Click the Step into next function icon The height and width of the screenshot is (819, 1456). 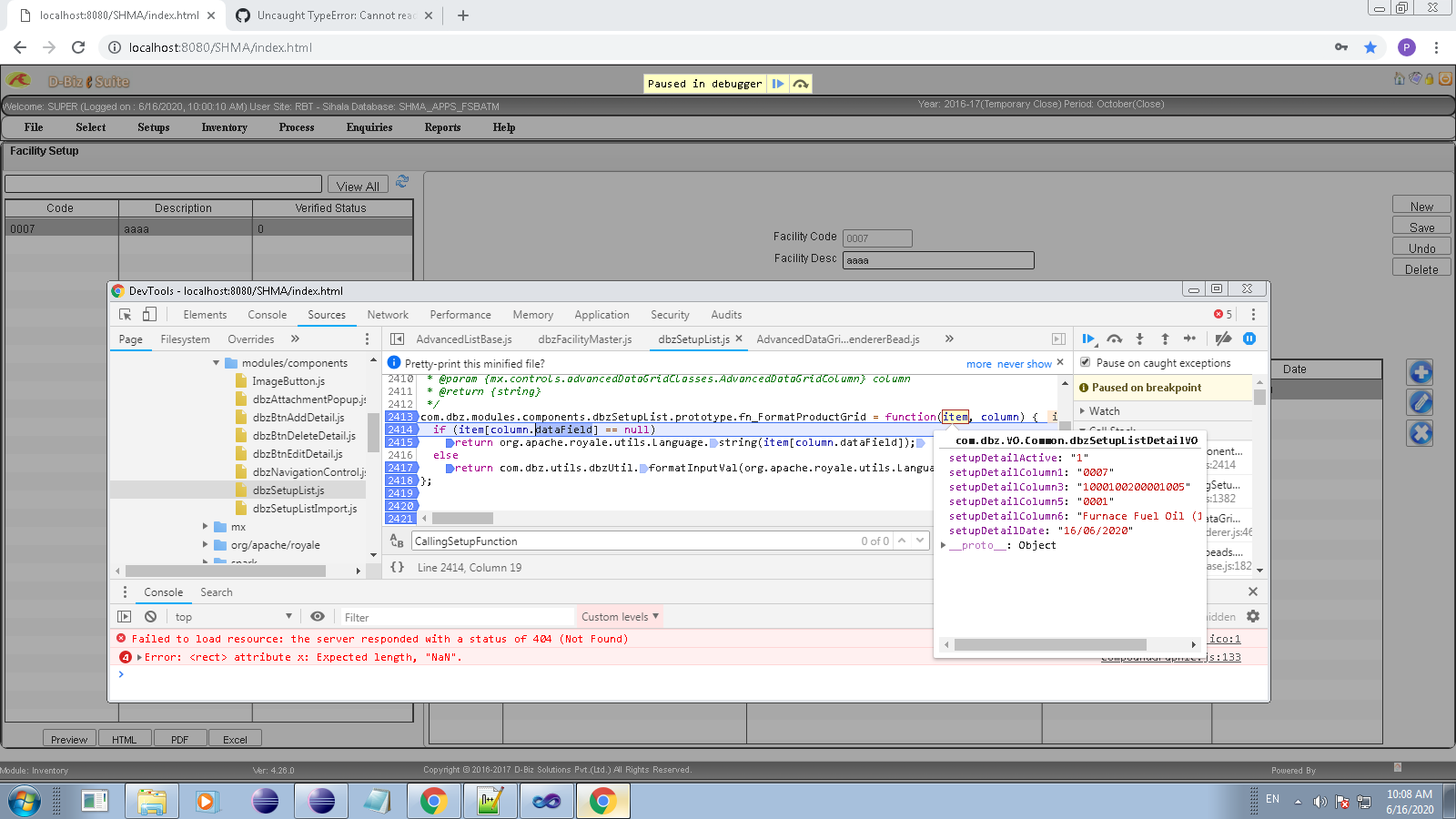click(1139, 339)
